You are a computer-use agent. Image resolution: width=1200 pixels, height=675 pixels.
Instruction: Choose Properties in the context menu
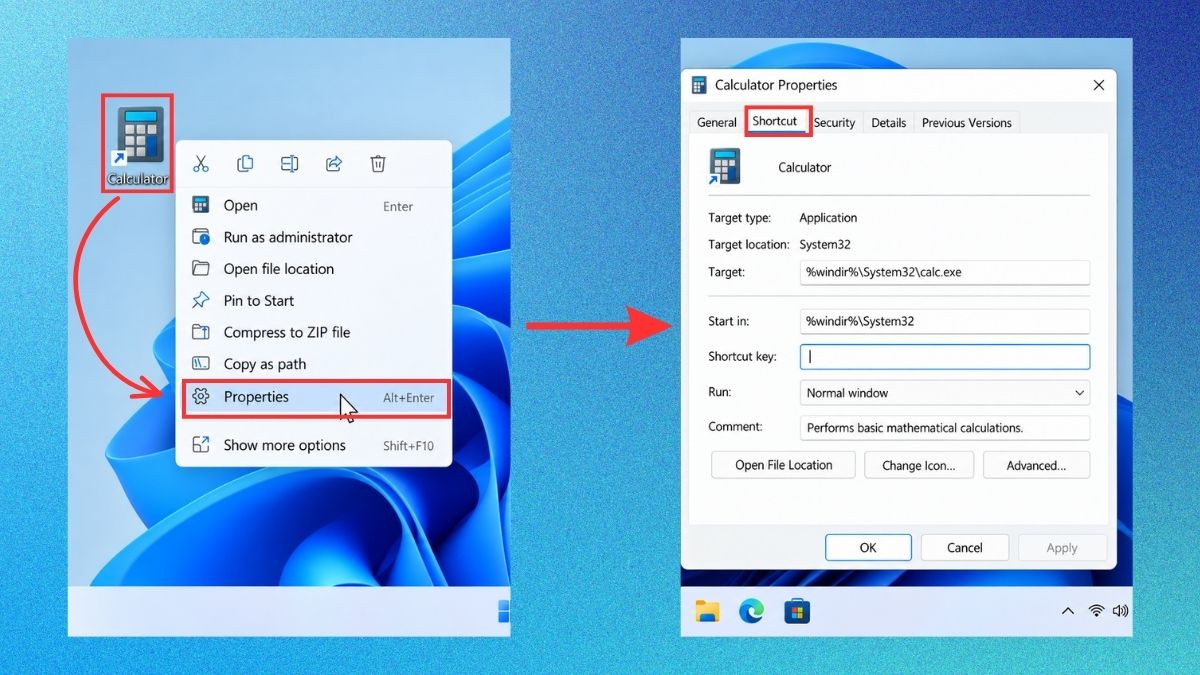click(315, 397)
